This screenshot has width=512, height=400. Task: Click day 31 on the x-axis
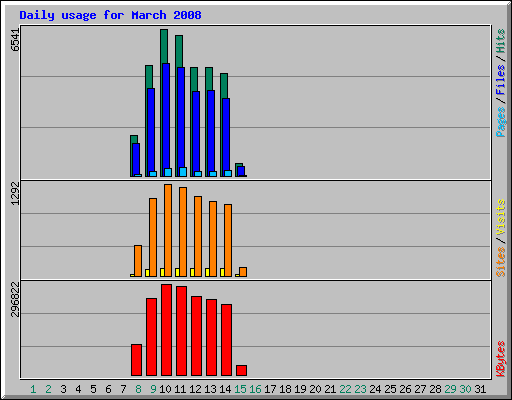coord(480,389)
